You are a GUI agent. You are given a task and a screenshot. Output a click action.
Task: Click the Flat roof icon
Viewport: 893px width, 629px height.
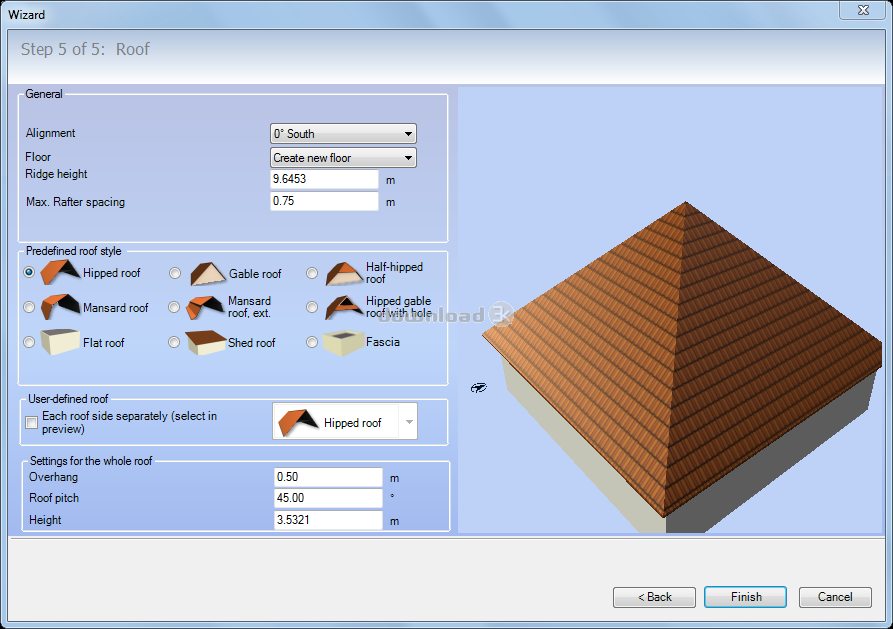(58, 342)
